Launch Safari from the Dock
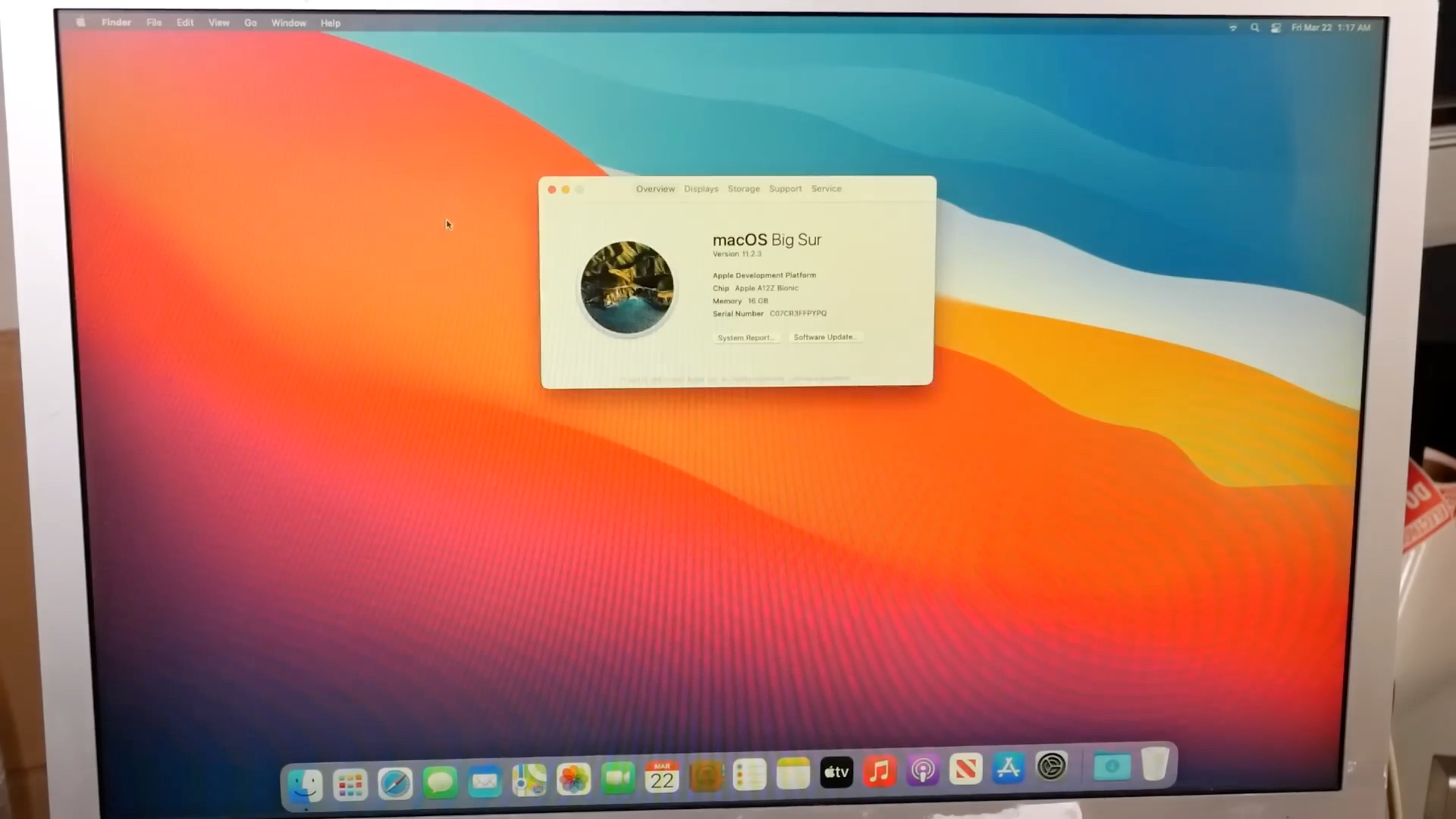 click(x=395, y=783)
